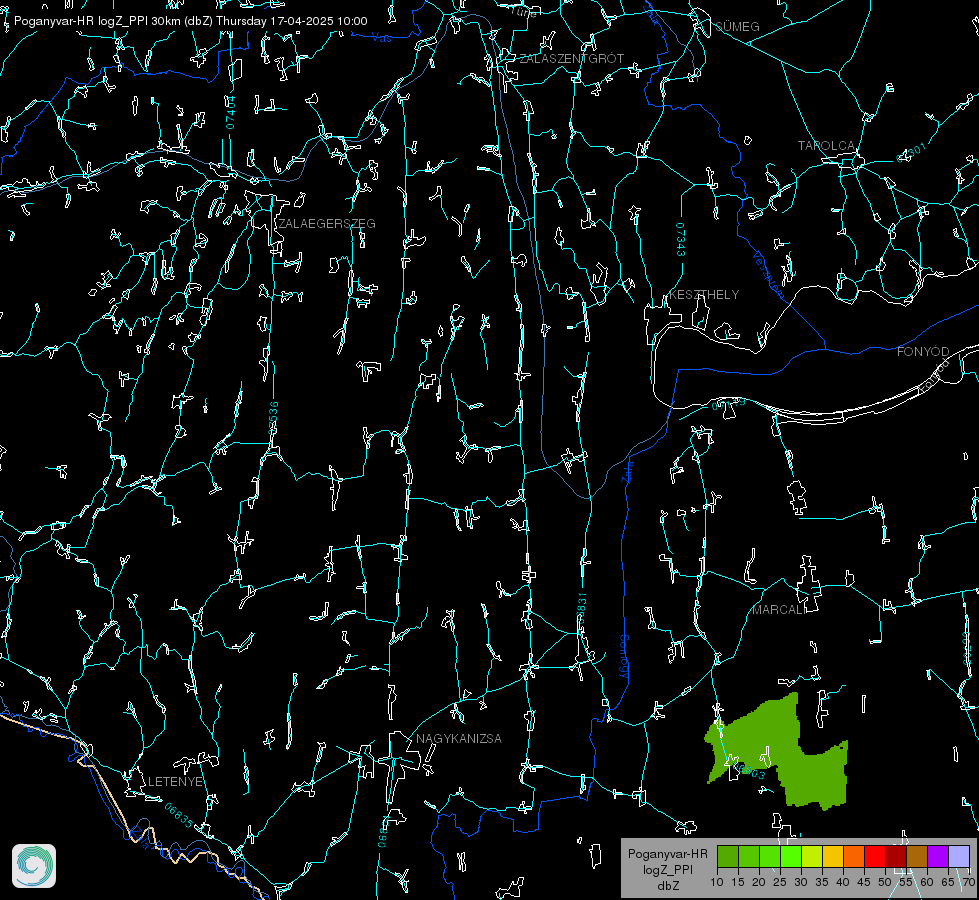Select the 65–70 dBZ lavender swatch
This screenshot has height=900, width=979.
point(958,856)
